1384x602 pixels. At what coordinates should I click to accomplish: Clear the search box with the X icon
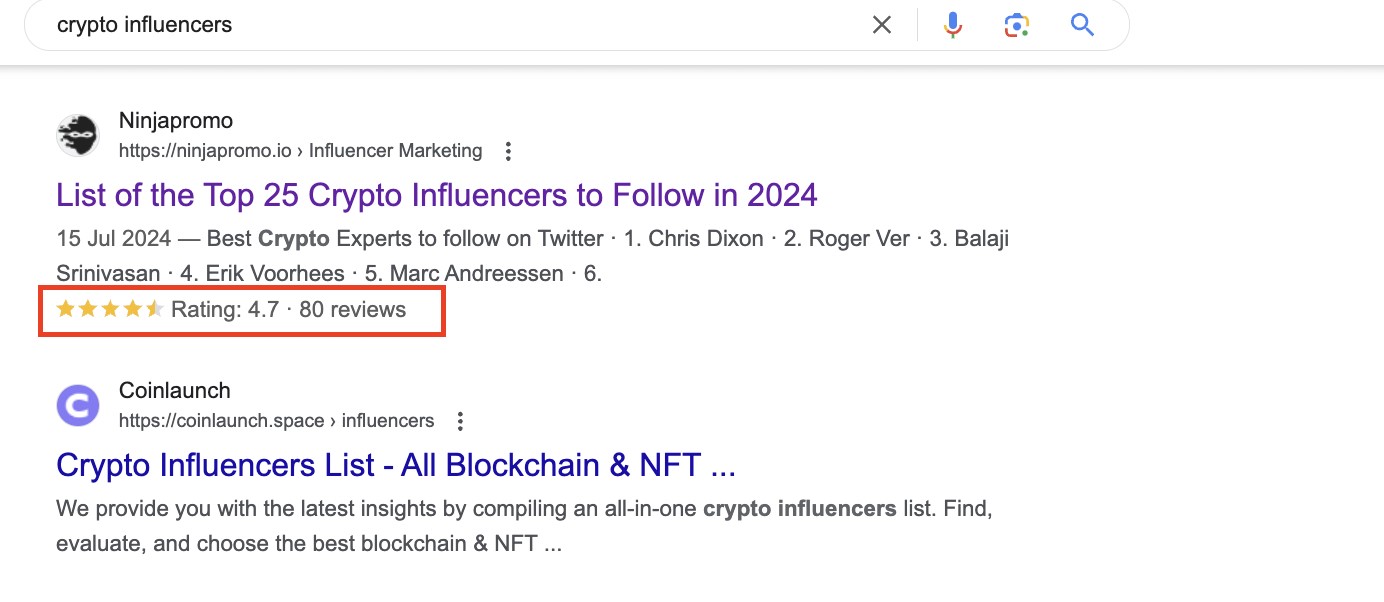click(x=881, y=25)
